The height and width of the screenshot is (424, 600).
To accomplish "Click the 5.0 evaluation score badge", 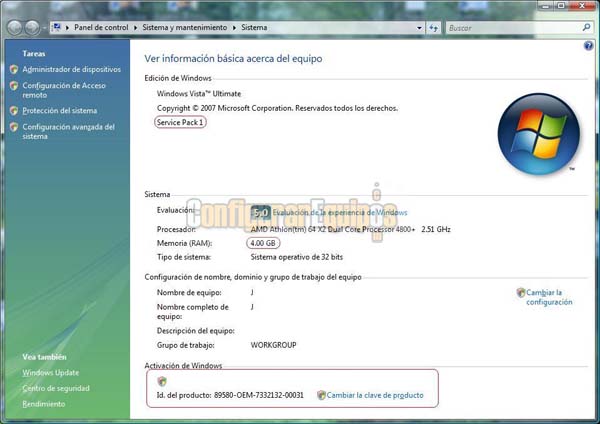I will 261,212.
